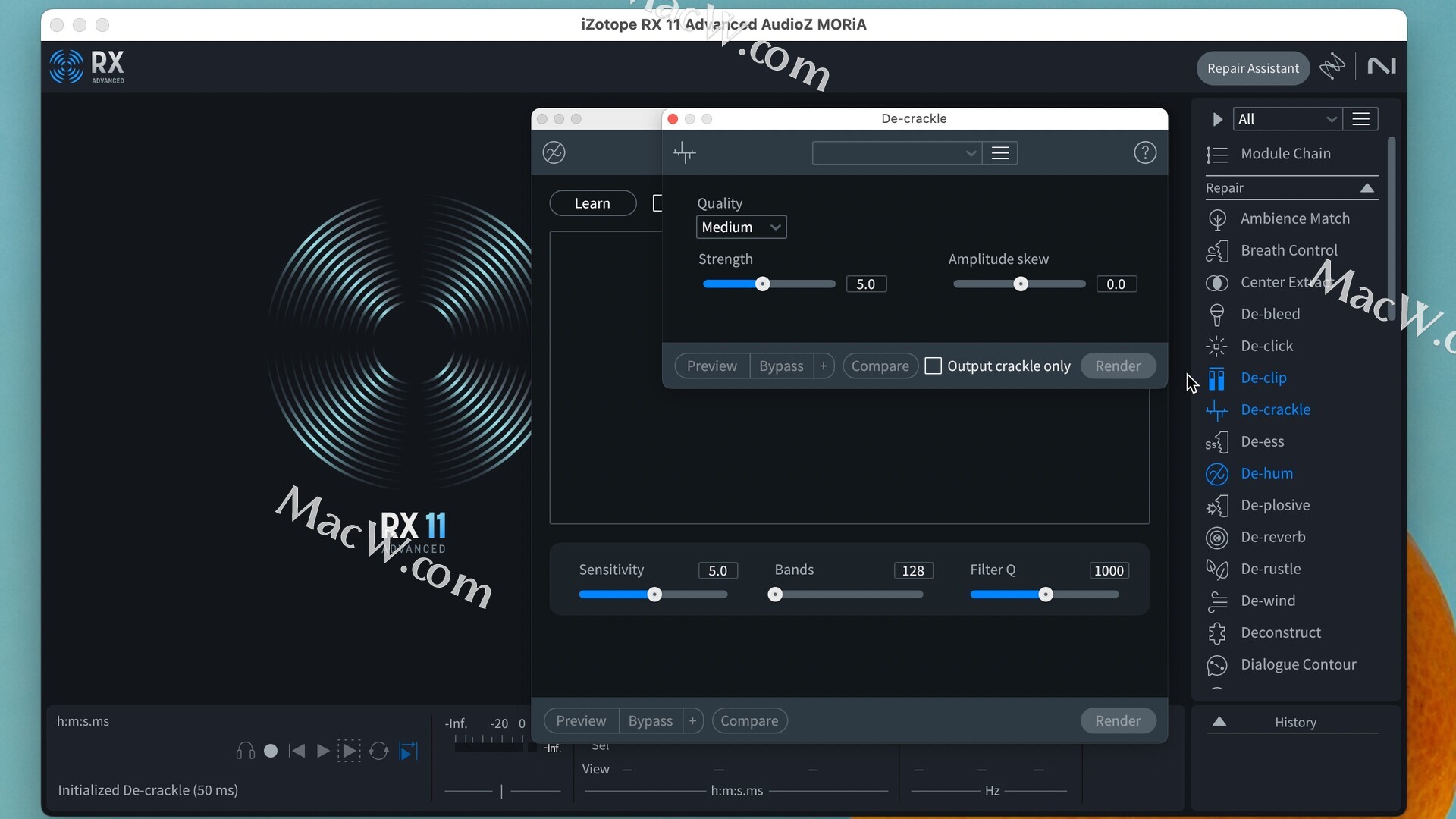Enable Output crackle only checkbox
The image size is (1456, 819).
(x=934, y=366)
